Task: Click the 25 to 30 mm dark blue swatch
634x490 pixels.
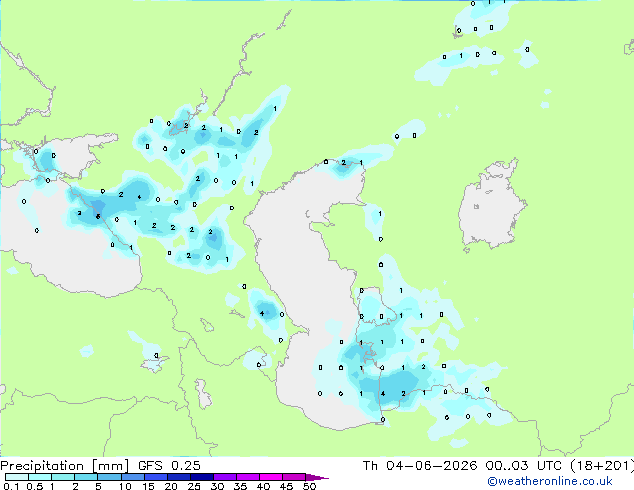Action: click(x=202, y=477)
